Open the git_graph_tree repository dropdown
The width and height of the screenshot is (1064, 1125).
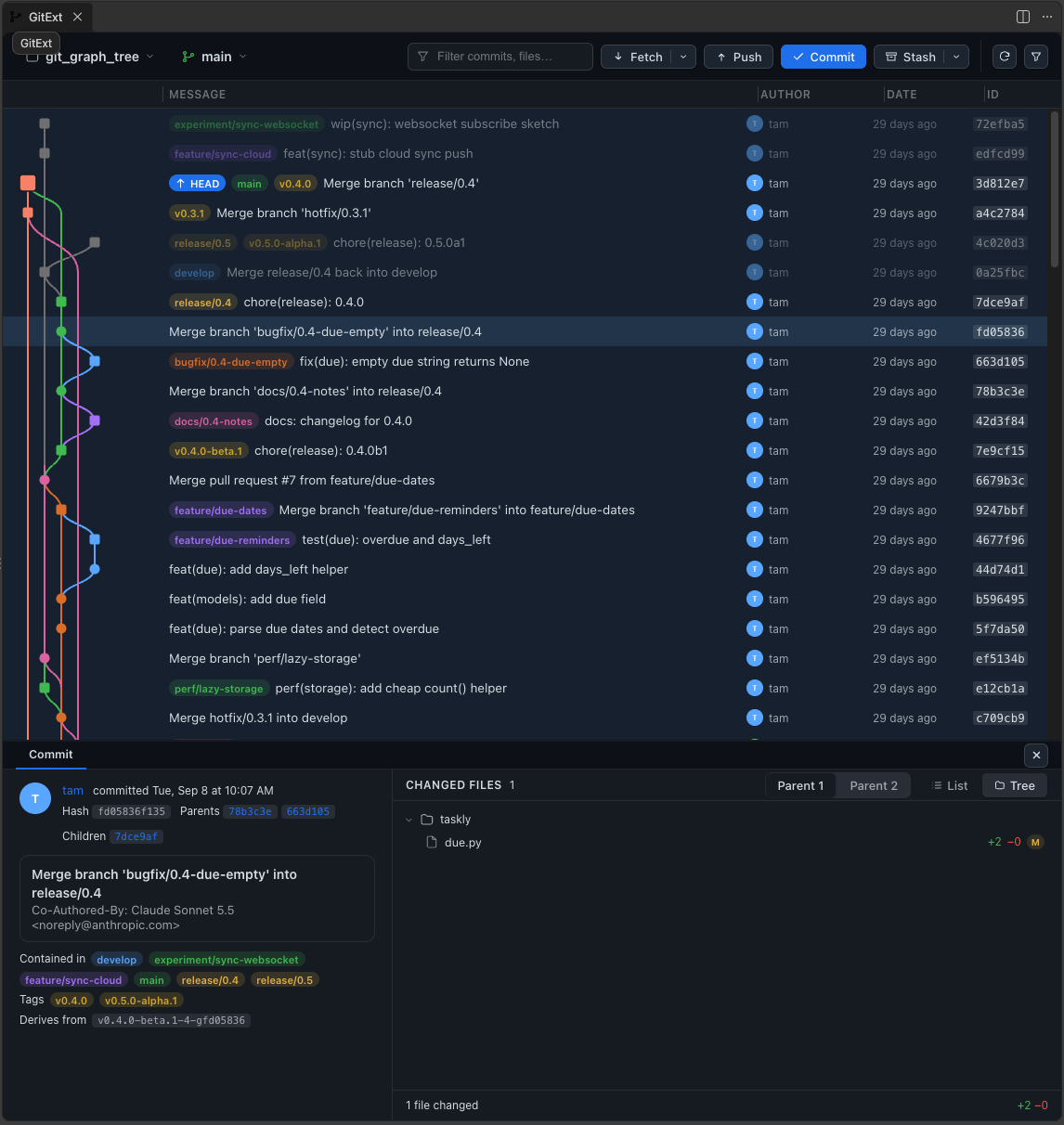[x=90, y=57]
